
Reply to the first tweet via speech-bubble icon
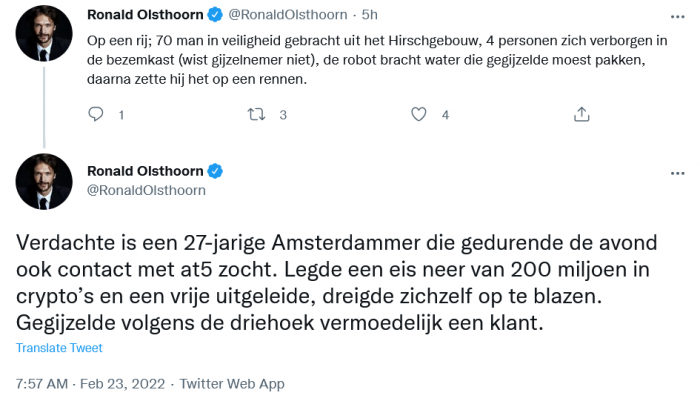[96, 115]
